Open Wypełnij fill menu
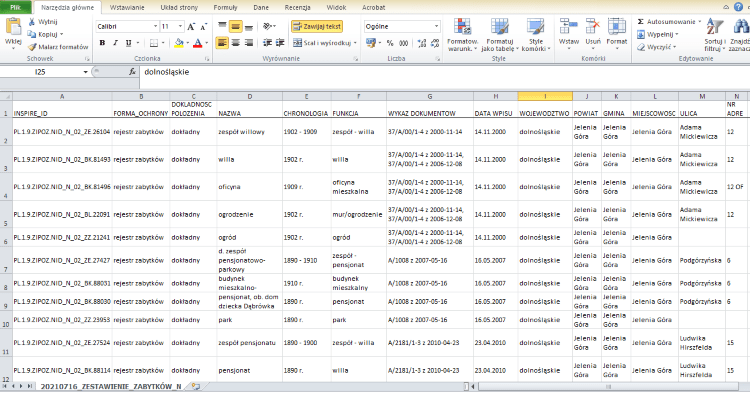The width and height of the screenshot is (750, 399). [658, 34]
